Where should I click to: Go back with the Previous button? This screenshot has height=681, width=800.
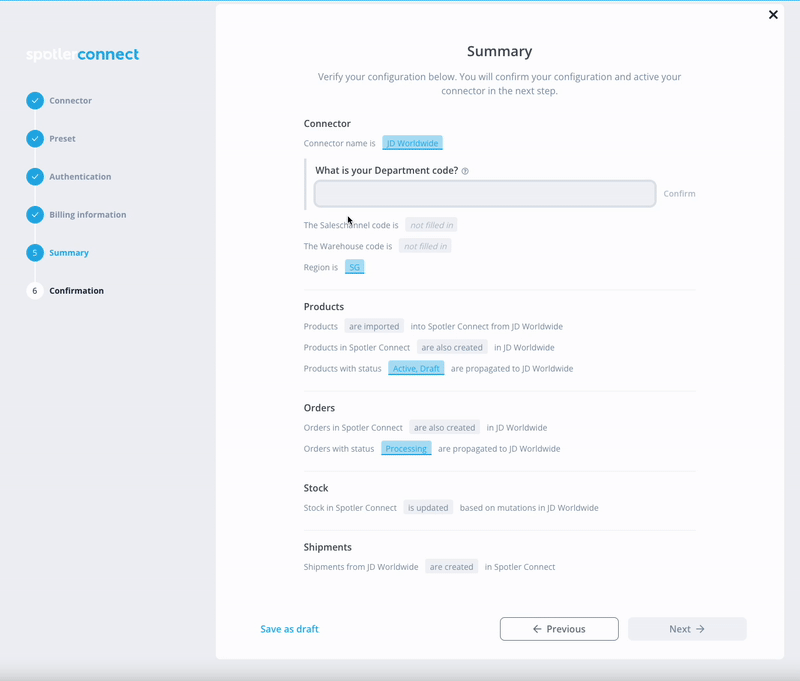pos(559,629)
